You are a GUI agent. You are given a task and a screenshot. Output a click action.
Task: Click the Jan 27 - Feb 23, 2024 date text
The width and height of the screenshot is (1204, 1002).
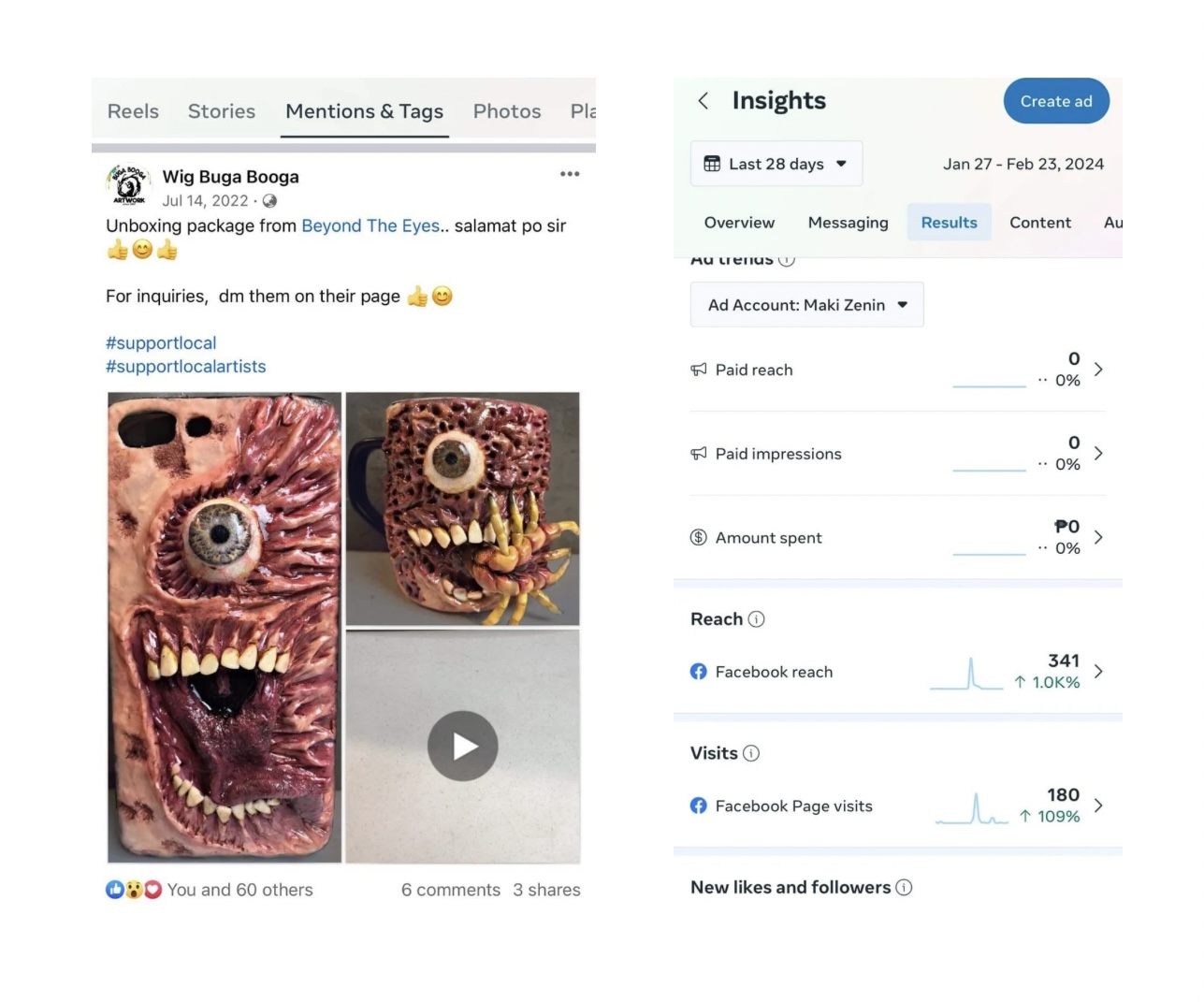[1023, 164]
